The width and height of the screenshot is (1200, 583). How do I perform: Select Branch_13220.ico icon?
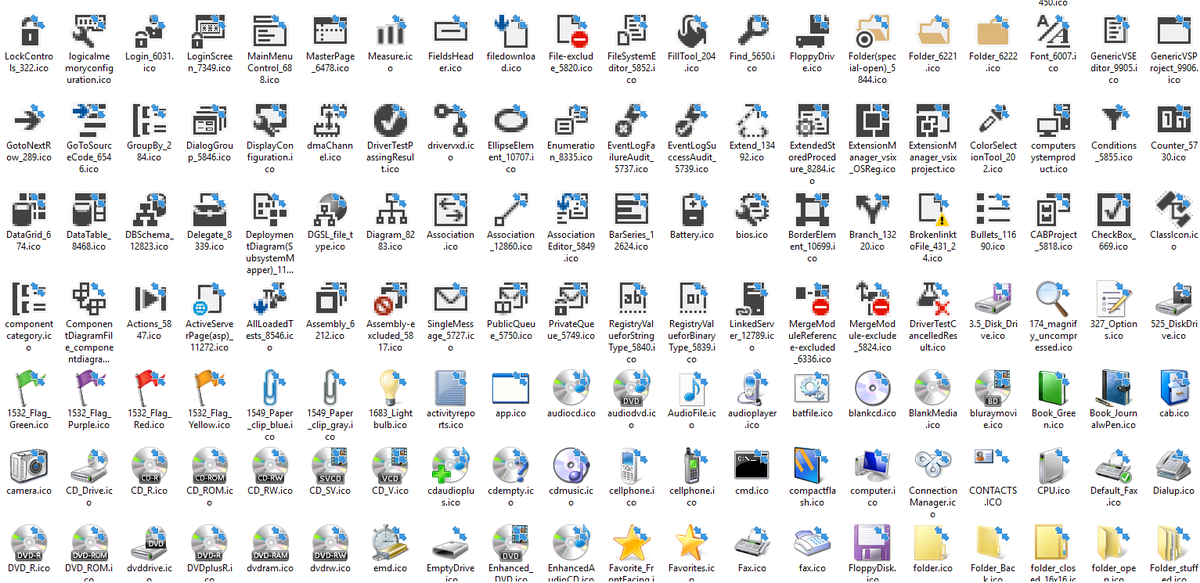871,209
